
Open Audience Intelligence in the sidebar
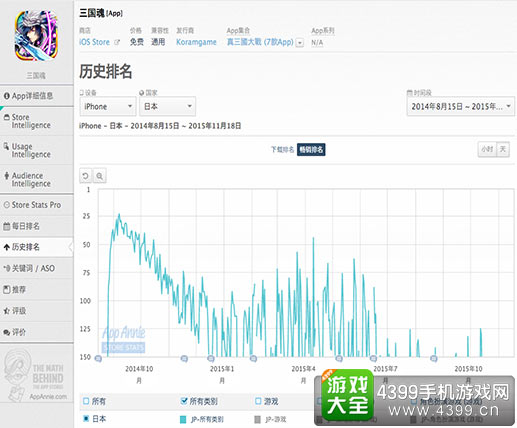pyautogui.click(x=36, y=179)
